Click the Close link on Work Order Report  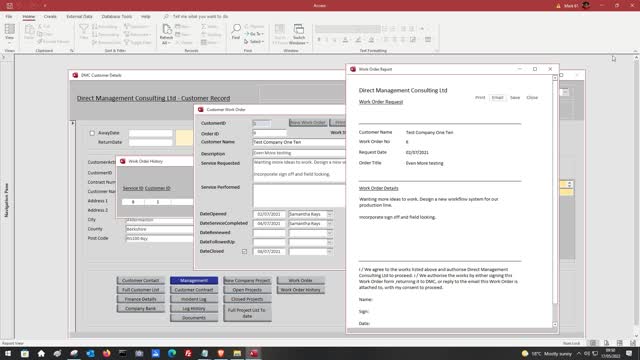[x=532, y=98]
